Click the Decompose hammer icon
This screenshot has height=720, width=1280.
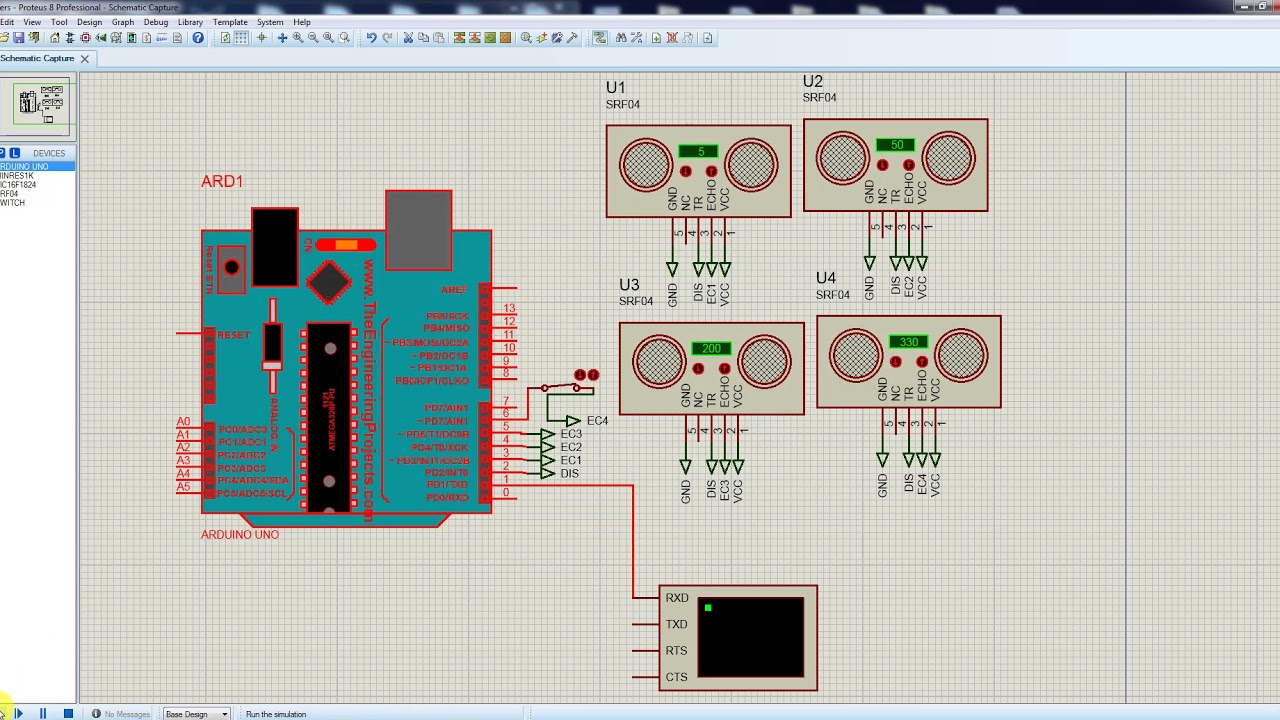573,38
